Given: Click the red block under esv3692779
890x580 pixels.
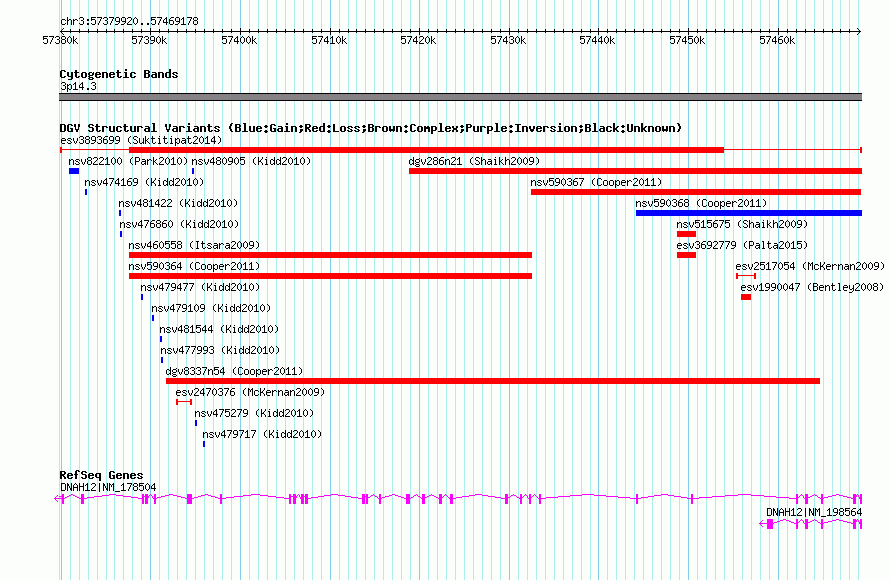Looking at the screenshot, I should coord(686,255).
